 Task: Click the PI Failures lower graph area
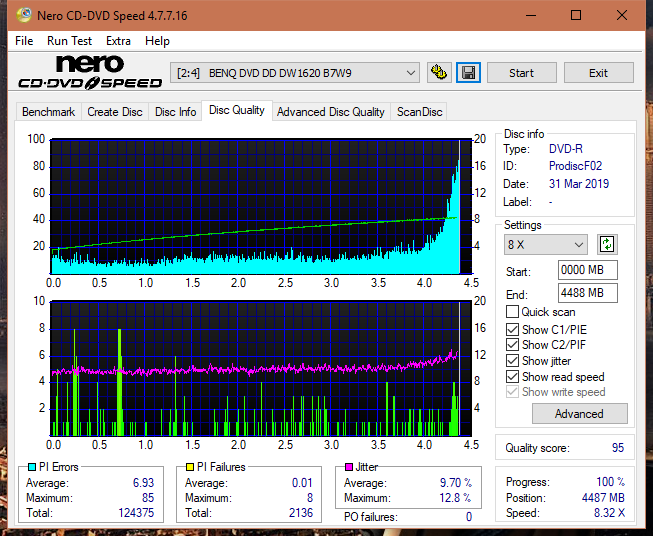[x=261, y=368]
